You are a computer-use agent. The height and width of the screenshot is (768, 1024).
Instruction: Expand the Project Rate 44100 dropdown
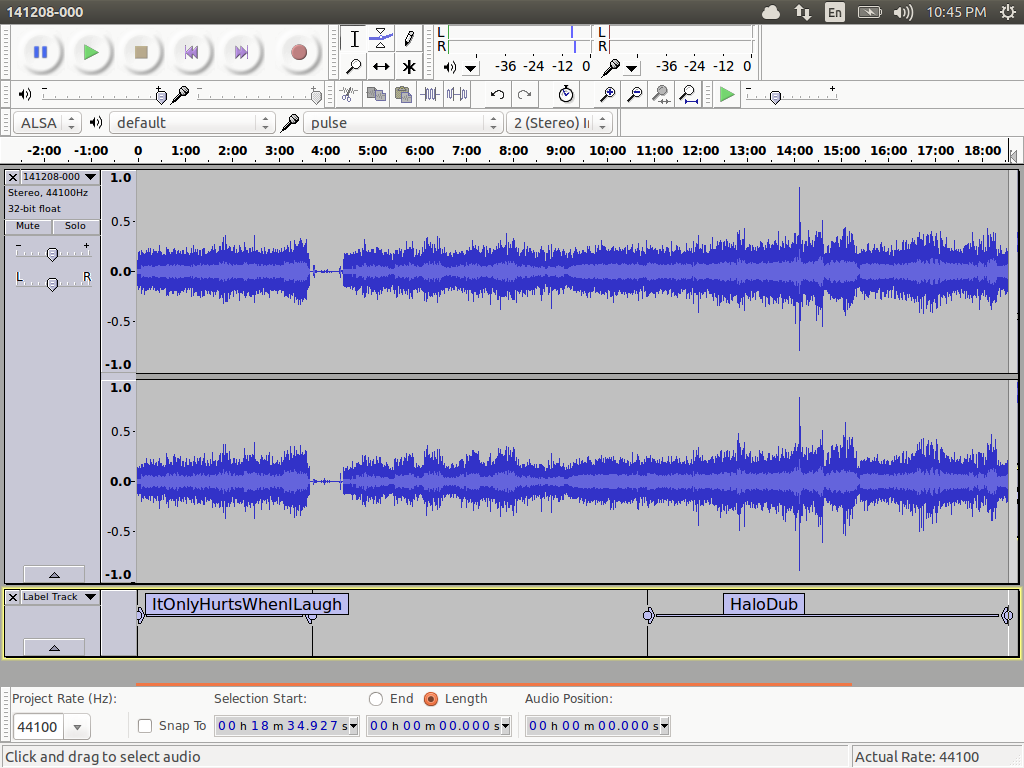click(x=78, y=727)
